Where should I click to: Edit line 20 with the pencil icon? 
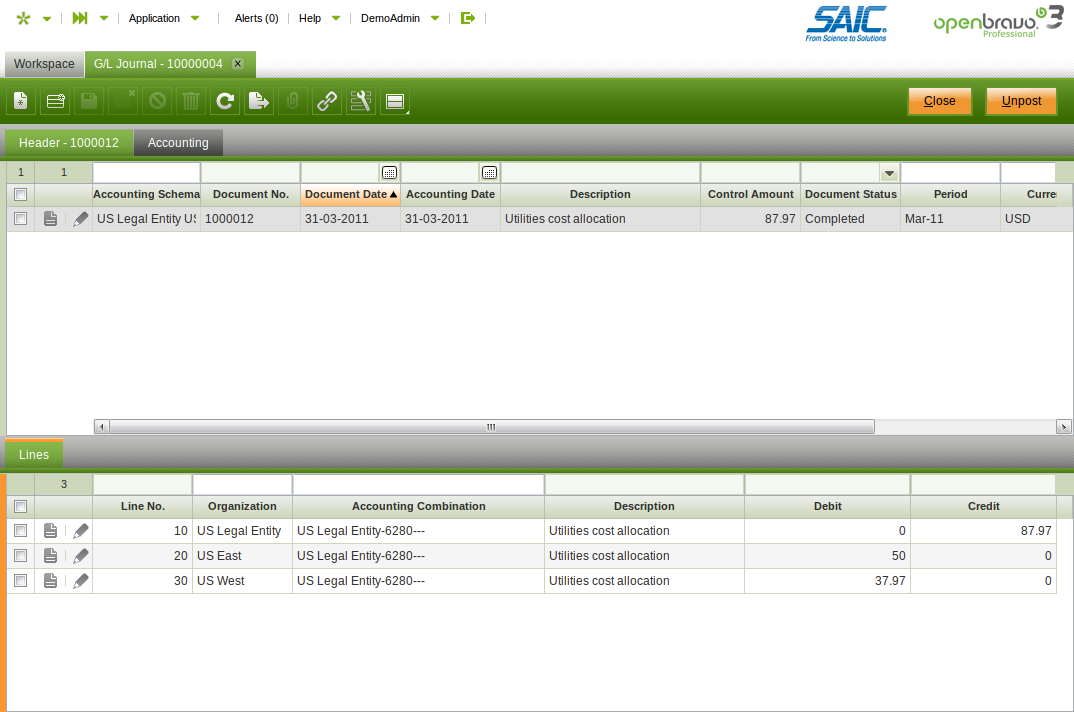81,556
